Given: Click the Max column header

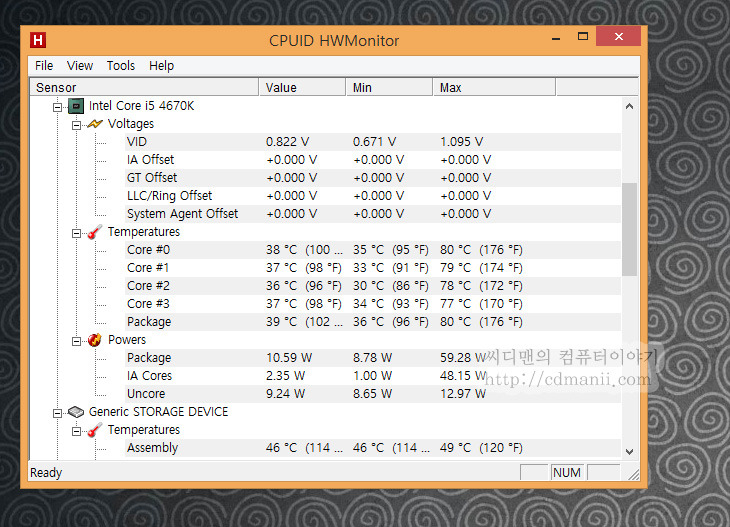Looking at the screenshot, I should 494,88.
